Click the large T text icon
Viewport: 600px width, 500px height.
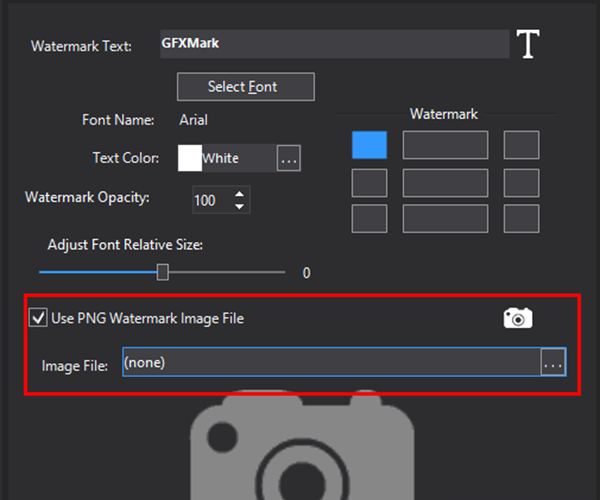tap(528, 44)
